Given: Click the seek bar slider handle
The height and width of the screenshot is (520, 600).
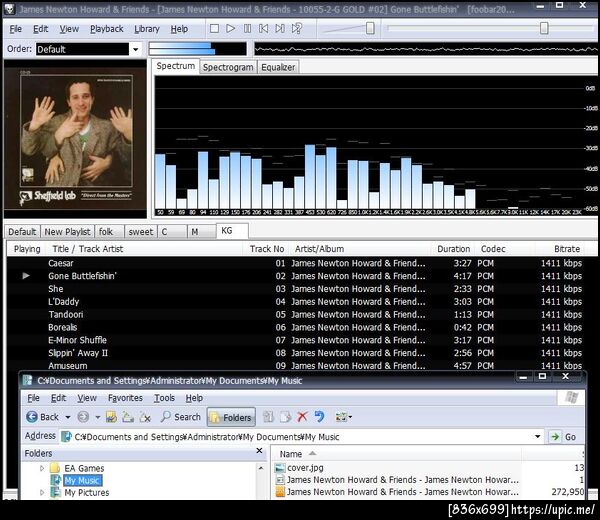Looking at the screenshot, I should (x=544, y=28).
